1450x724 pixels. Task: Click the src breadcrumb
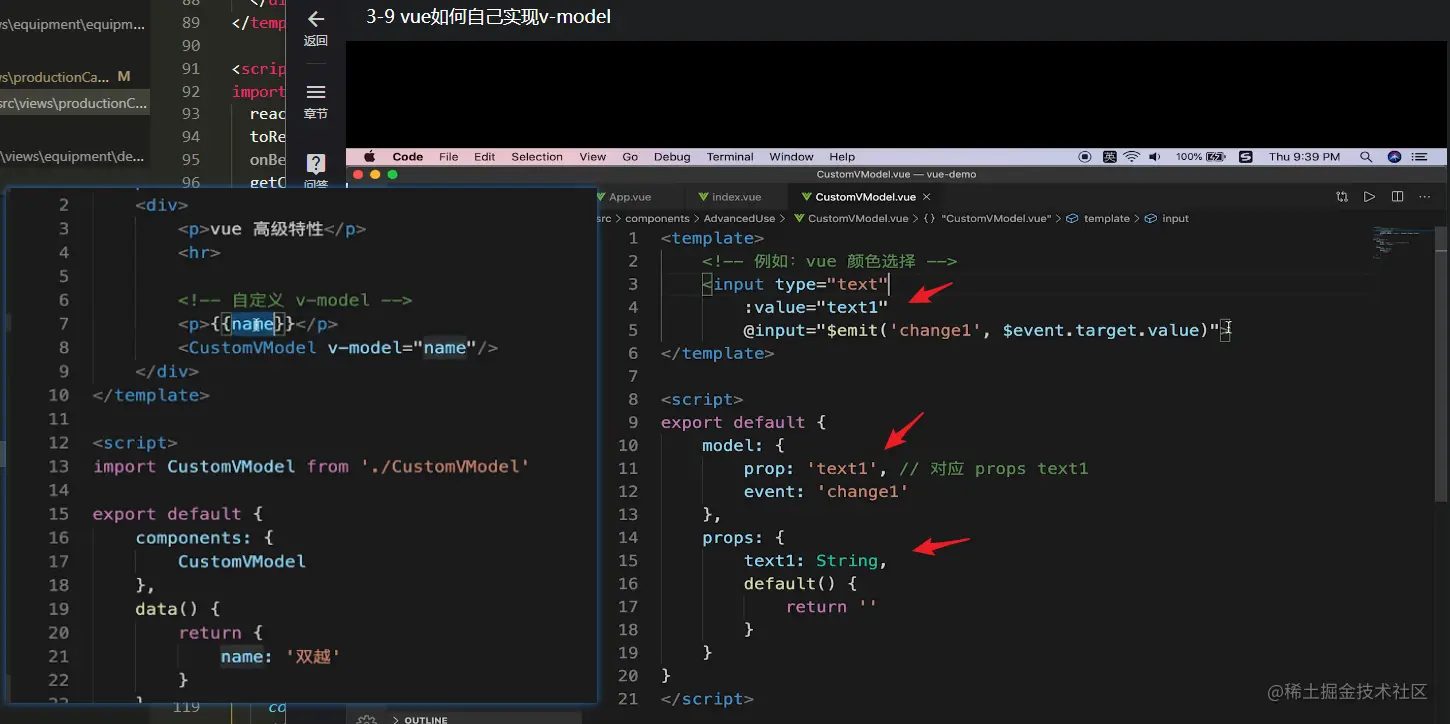tap(604, 218)
